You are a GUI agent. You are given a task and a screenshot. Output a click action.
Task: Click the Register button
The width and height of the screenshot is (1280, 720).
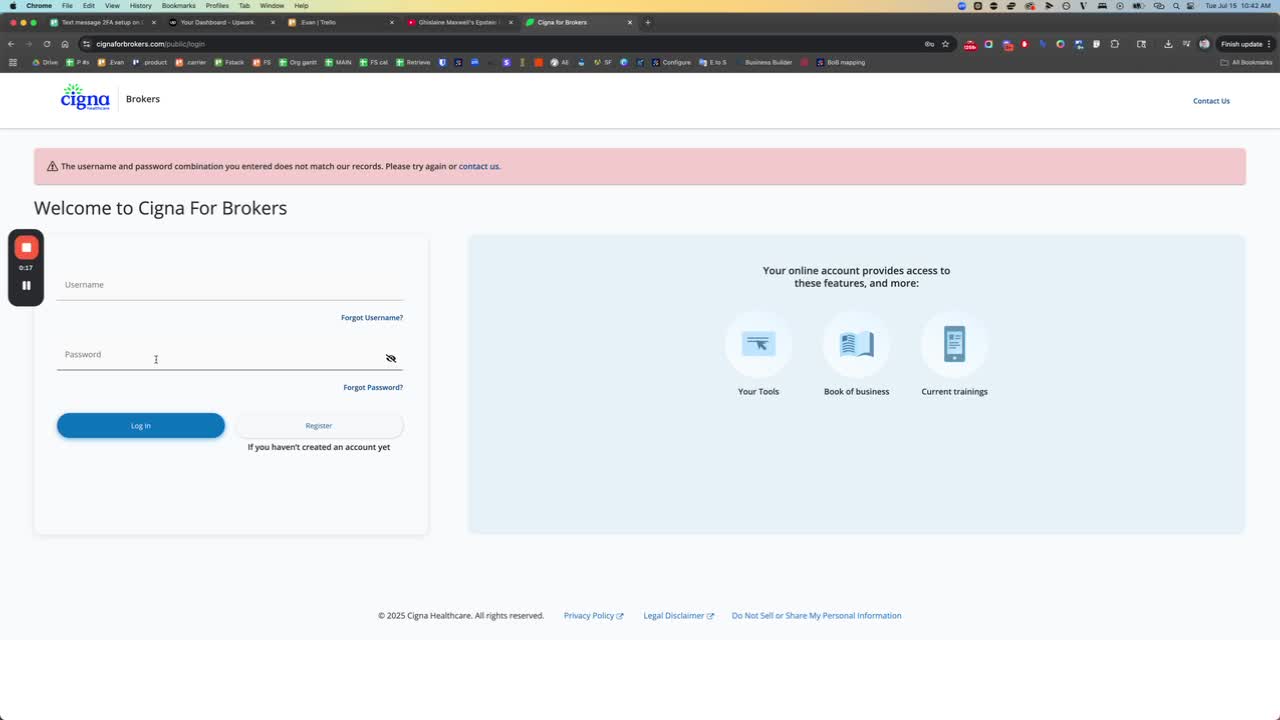point(319,426)
